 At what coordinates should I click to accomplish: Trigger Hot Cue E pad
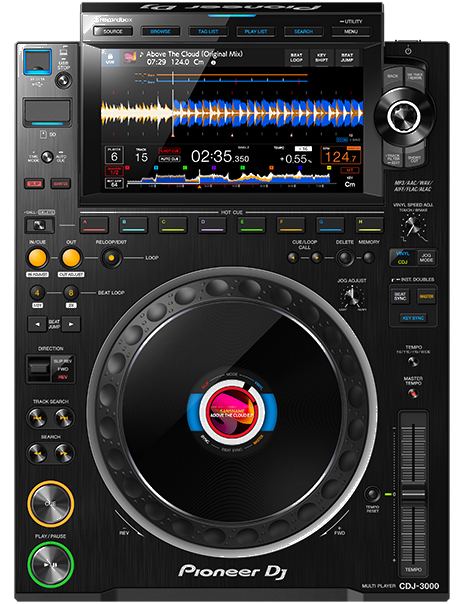click(x=251, y=225)
